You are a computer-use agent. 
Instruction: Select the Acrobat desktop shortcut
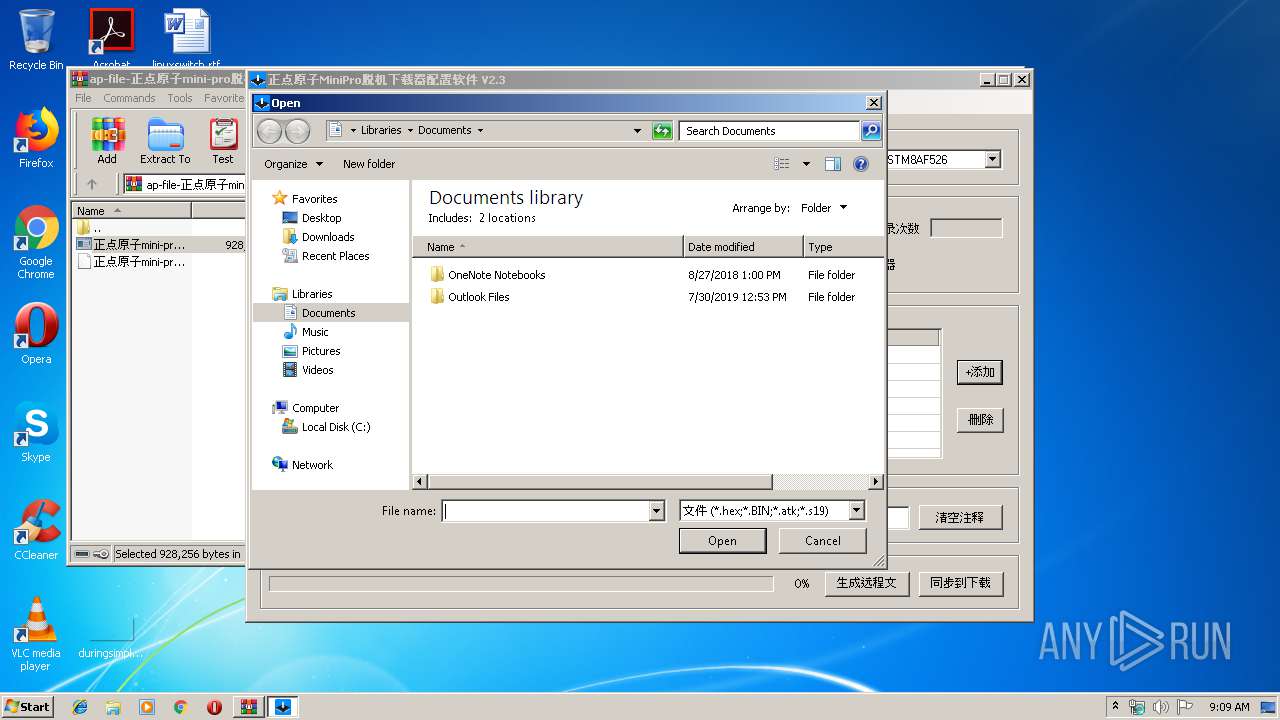[x=112, y=38]
